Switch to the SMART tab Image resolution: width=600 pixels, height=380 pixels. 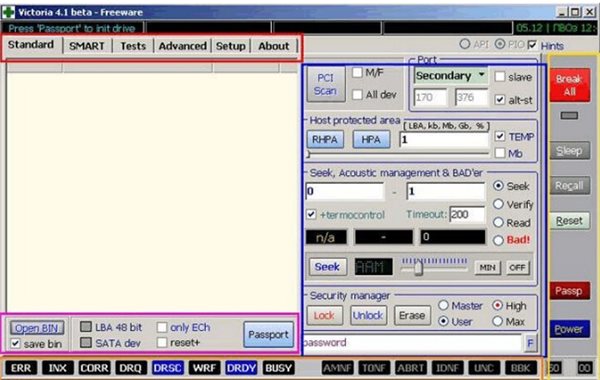point(87,46)
